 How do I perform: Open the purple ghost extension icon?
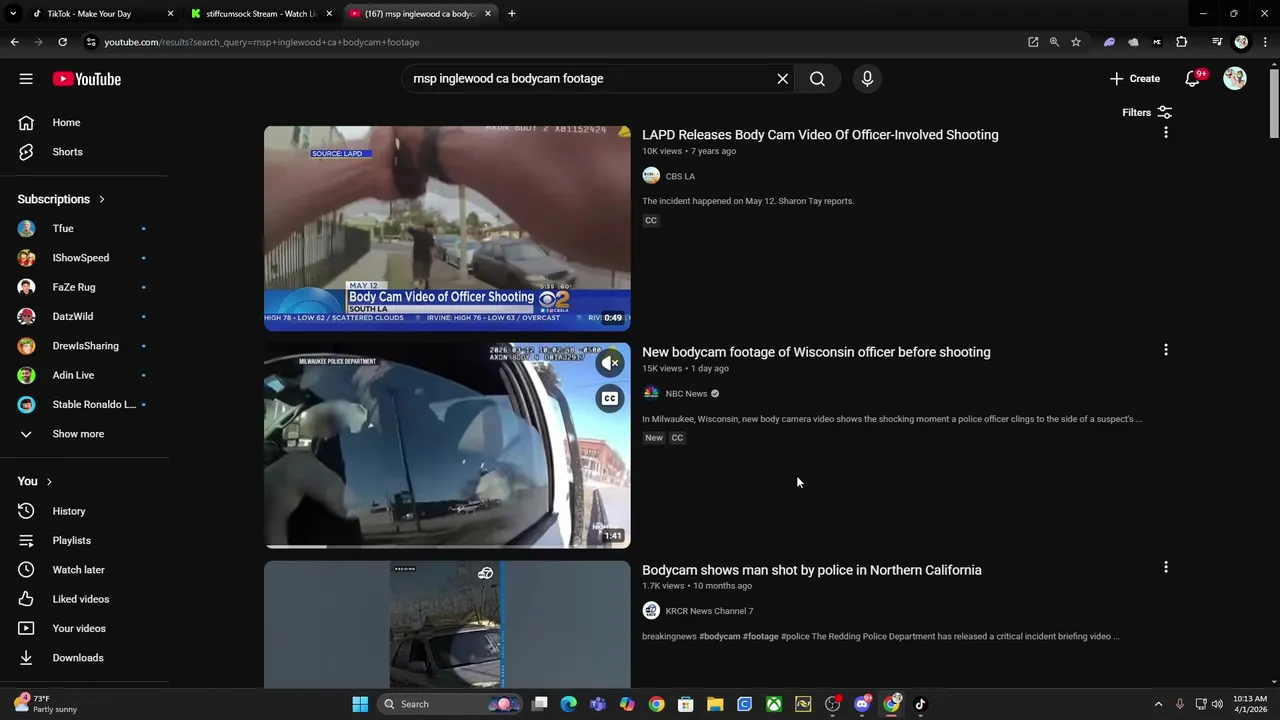pyautogui.click(x=1109, y=42)
